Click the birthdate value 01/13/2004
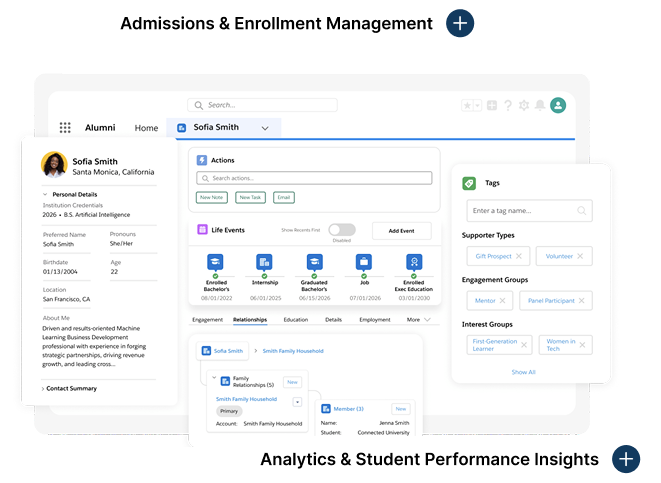This screenshot has width=661, height=483. 60,271
